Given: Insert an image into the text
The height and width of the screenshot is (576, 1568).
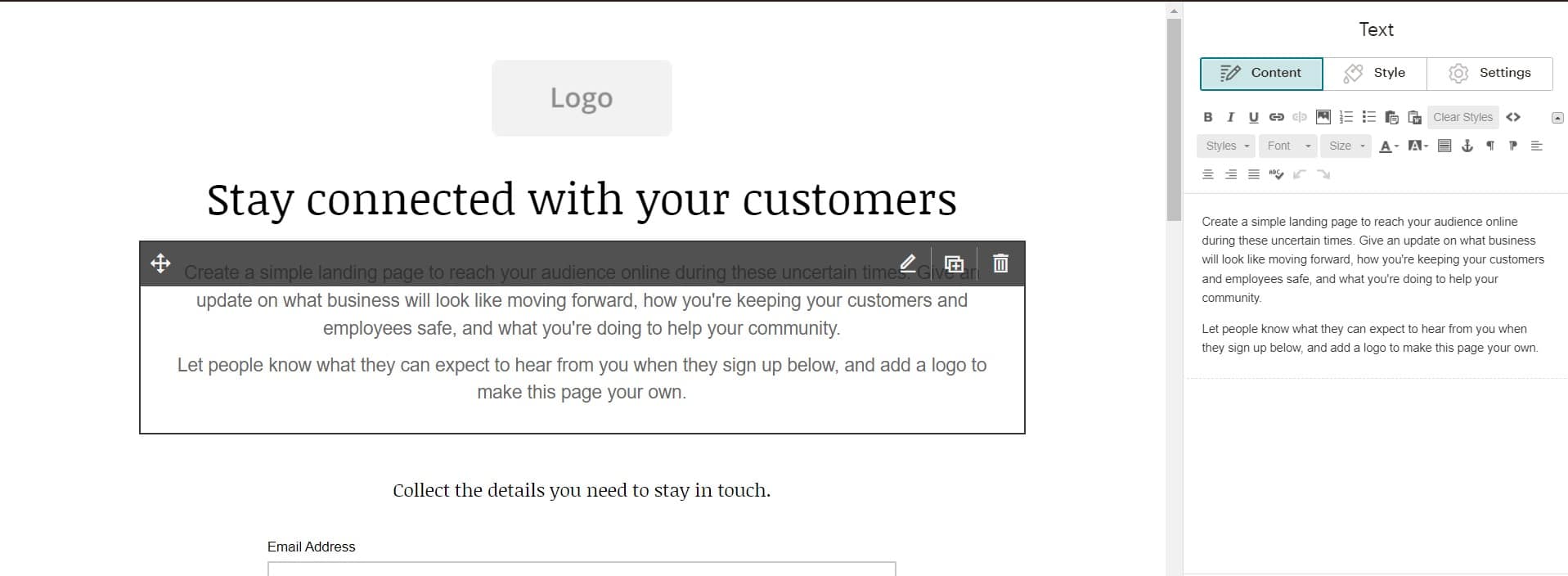Looking at the screenshot, I should 1323,117.
